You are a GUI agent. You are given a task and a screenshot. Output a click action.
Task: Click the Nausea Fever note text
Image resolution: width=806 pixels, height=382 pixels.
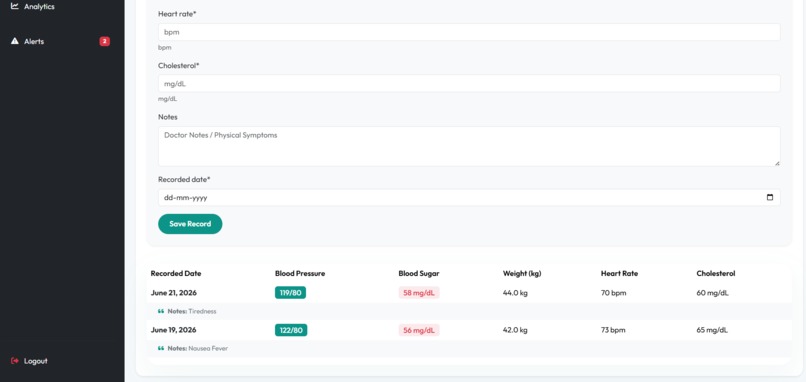pyautogui.click(x=208, y=348)
